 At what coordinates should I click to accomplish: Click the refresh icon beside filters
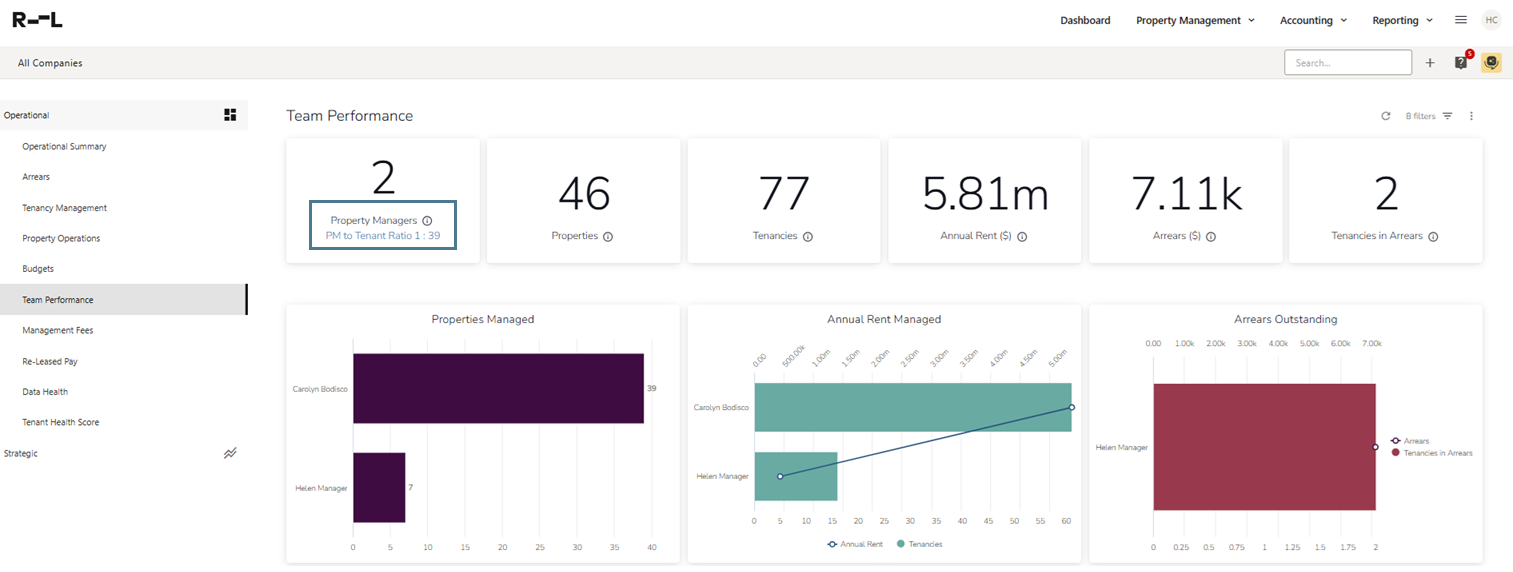(x=1385, y=116)
